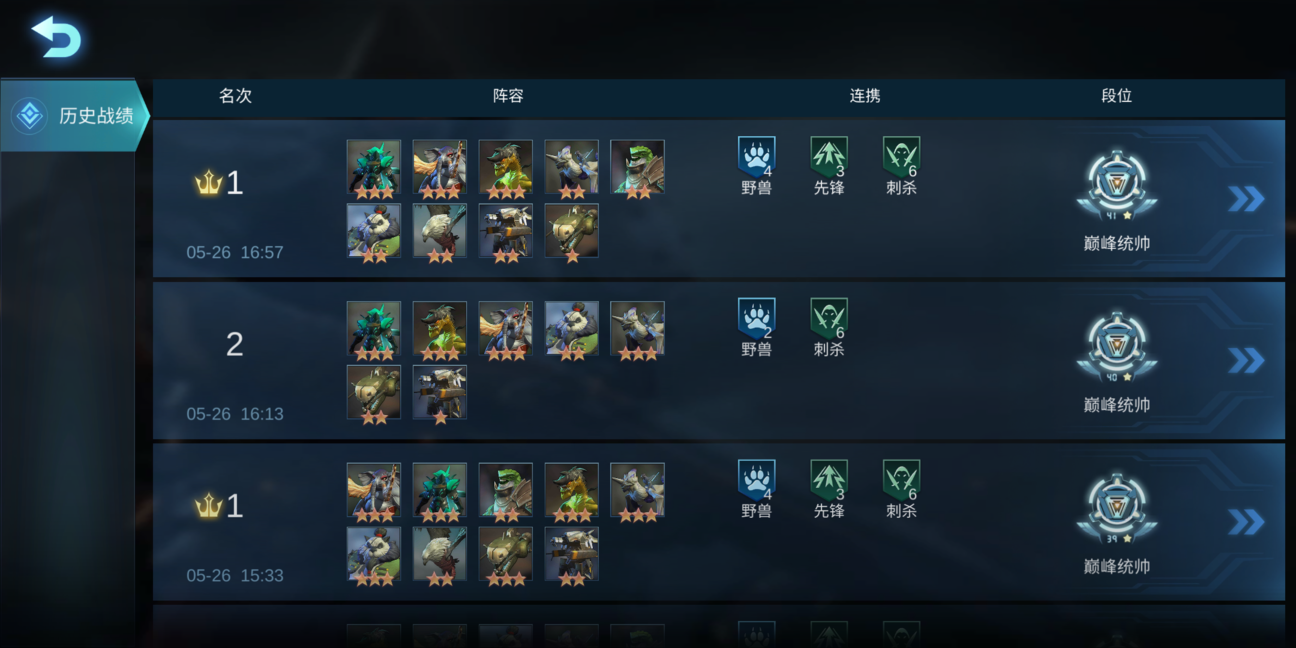Select the panda hero in the 16:57 second row
This screenshot has height=648, width=1296.
click(374, 232)
